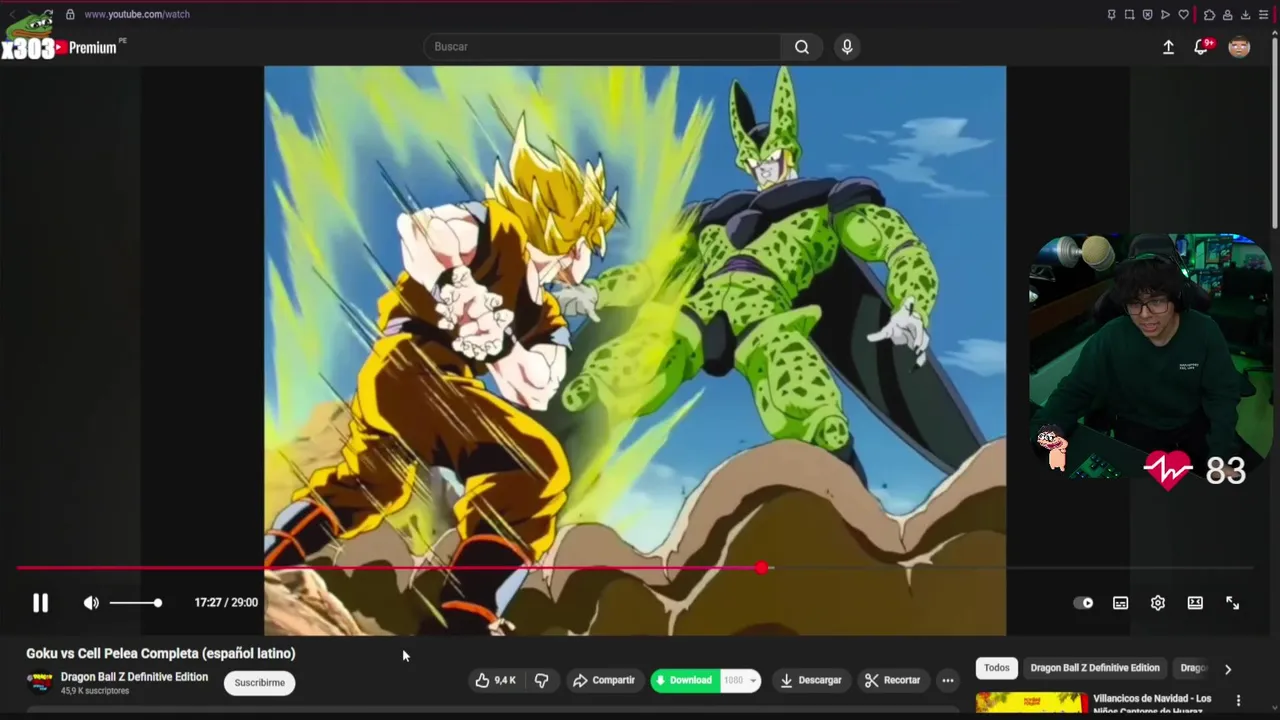Image resolution: width=1280 pixels, height=720 pixels.
Task: Mute the video using the speaker icon
Action: click(x=91, y=603)
